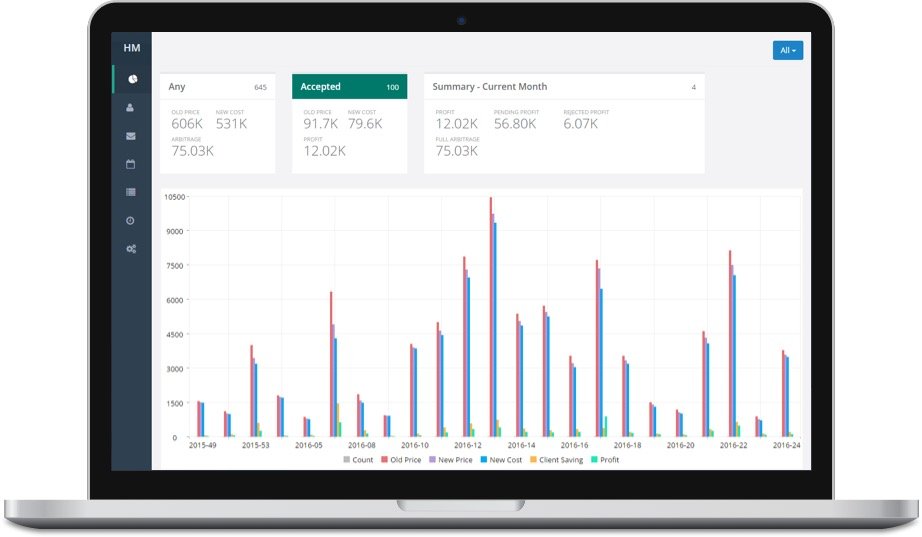Image resolution: width=922 pixels, height=537 pixels.
Task: Click the 2015-49 x-axis label
Action: coord(202,445)
